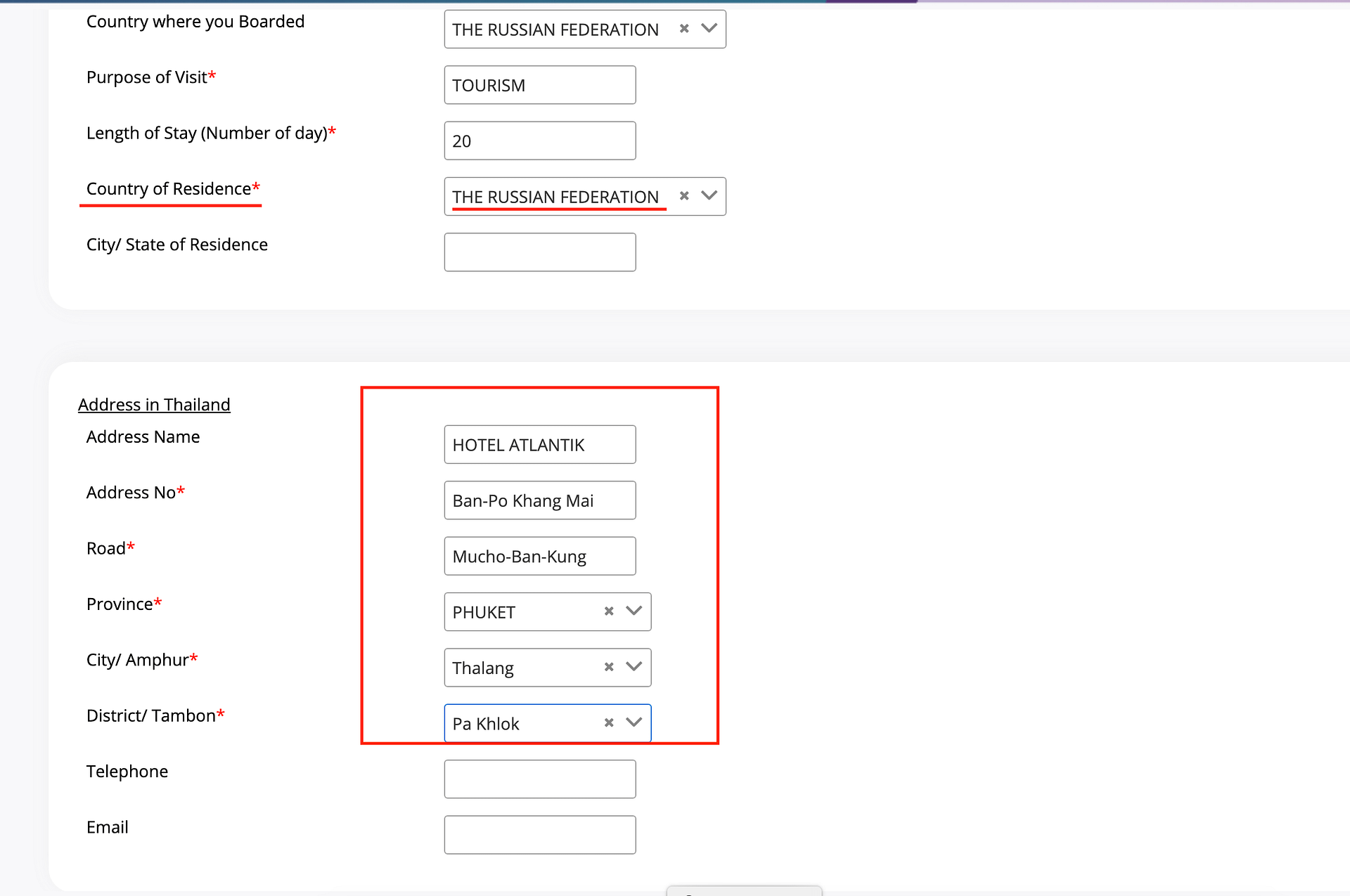The height and width of the screenshot is (896, 1350).
Task: Clear the Country where you Boarded selection
Action: [683, 29]
